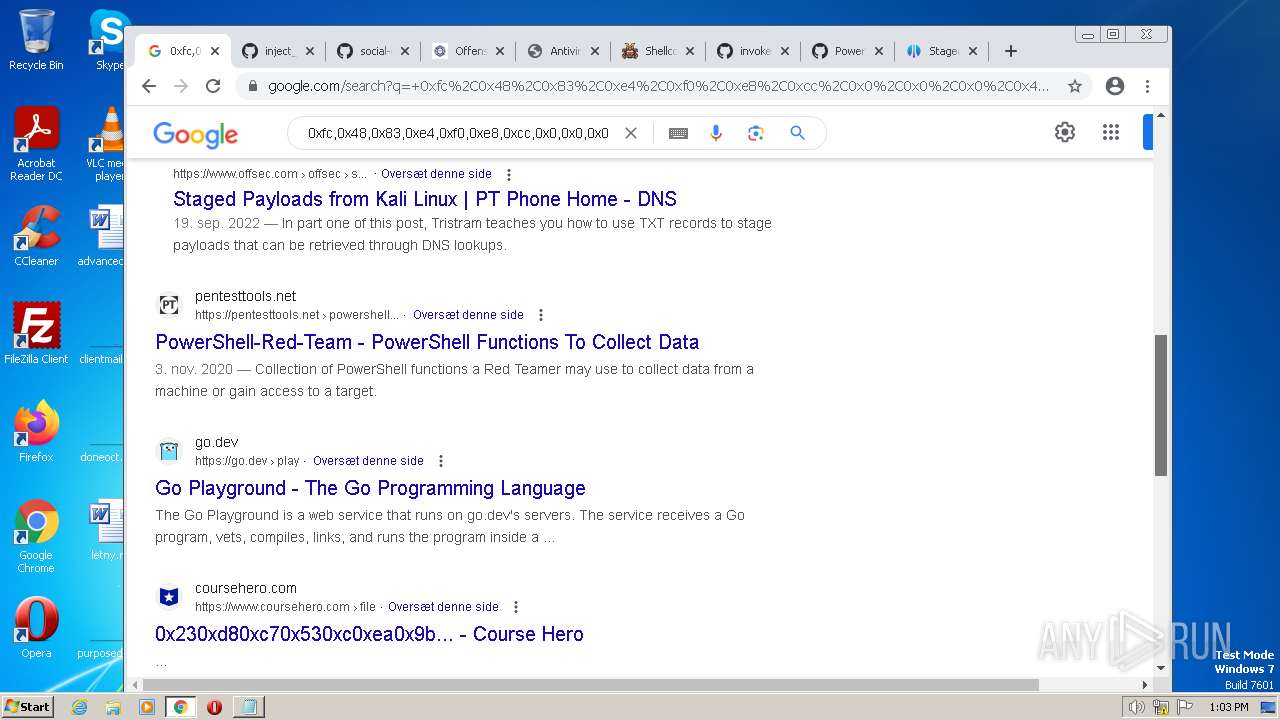
Task: Open Go Playground search result
Action: [370, 488]
